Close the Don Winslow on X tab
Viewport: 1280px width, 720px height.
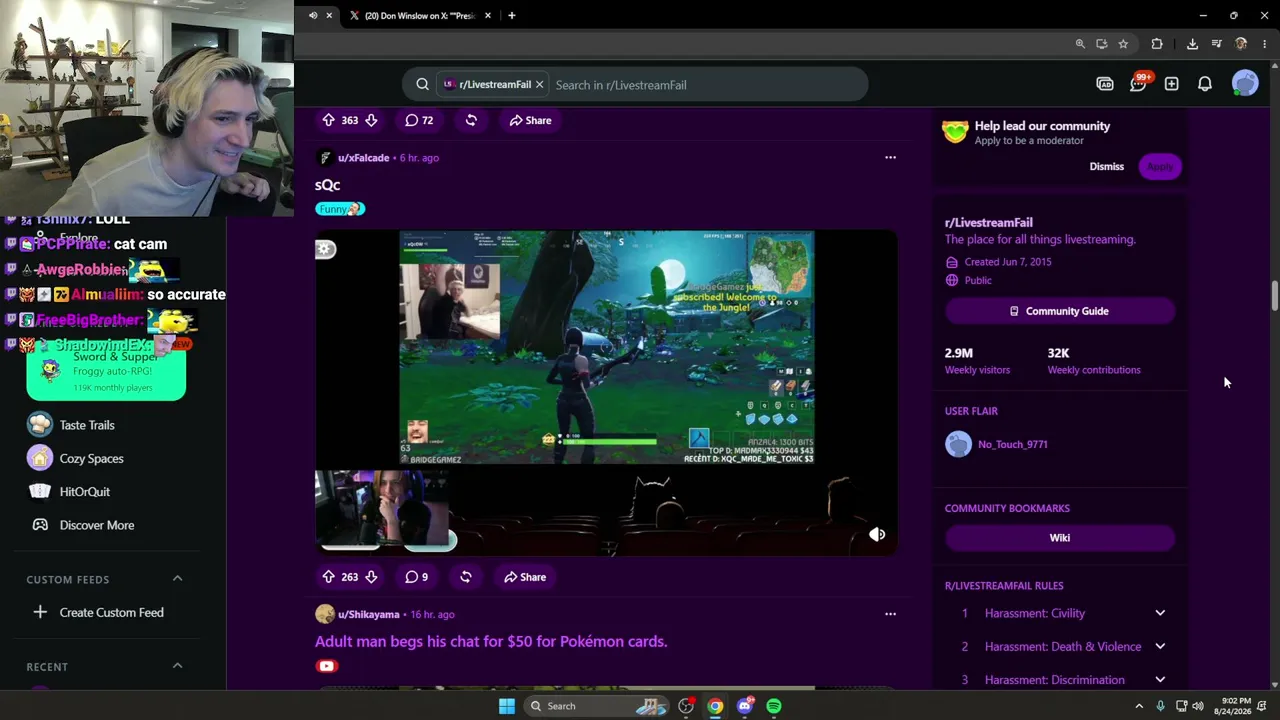click(488, 16)
